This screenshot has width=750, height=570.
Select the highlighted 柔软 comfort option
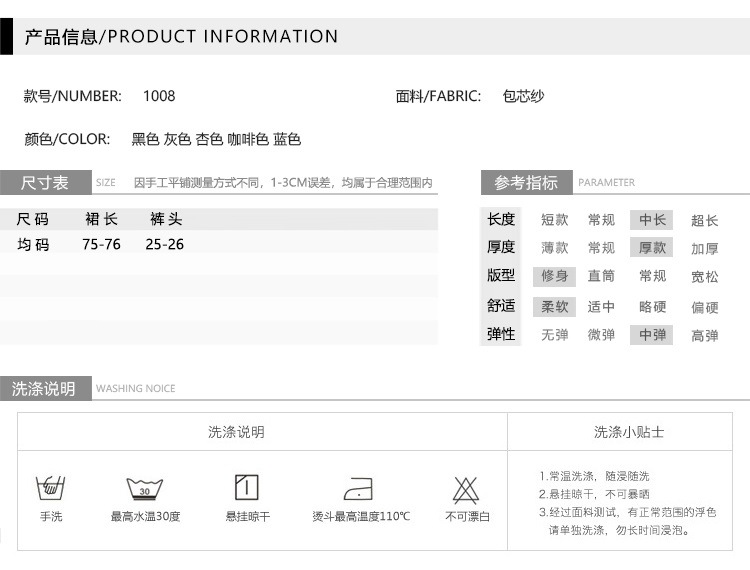[x=554, y=307]
